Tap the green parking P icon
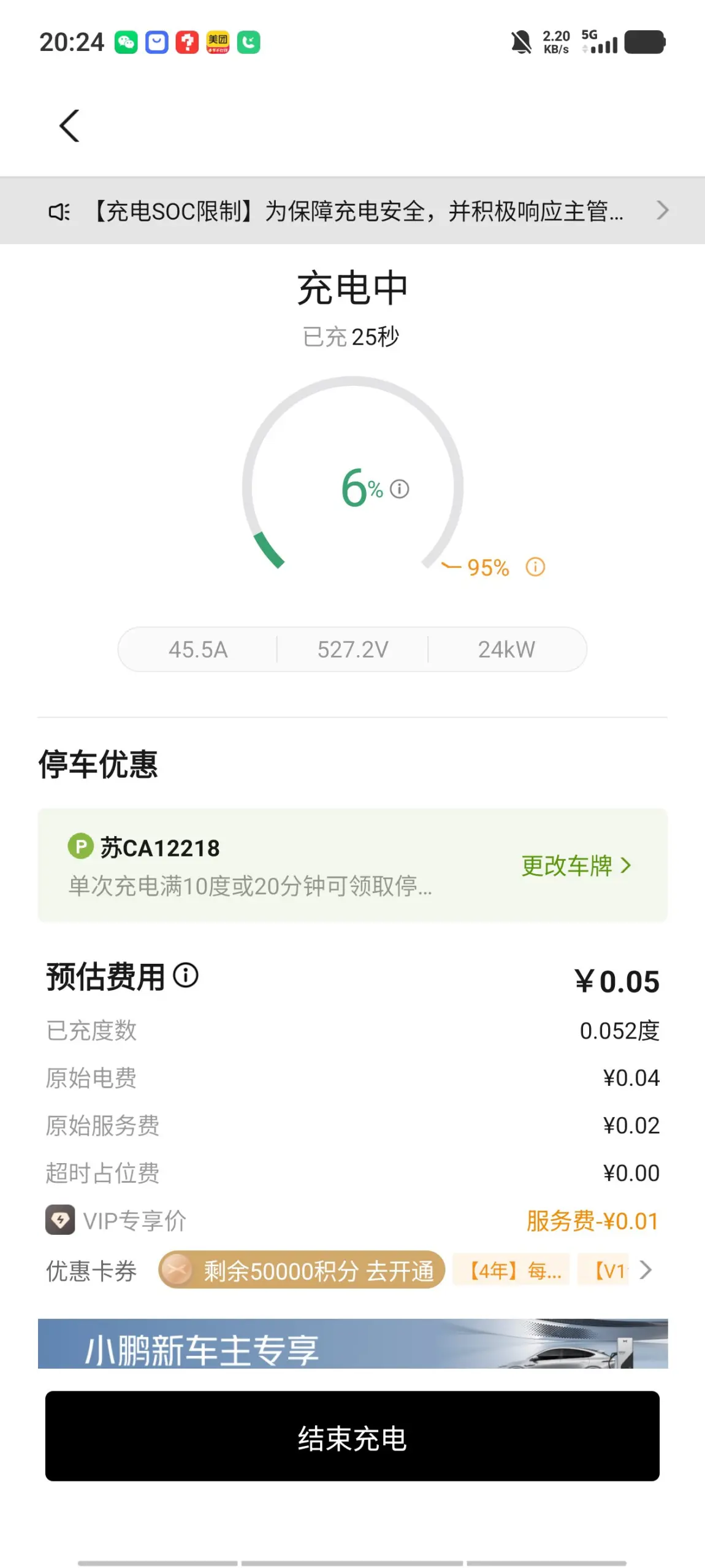Screen dimensions: 705x1568 (x=80, y=846)
